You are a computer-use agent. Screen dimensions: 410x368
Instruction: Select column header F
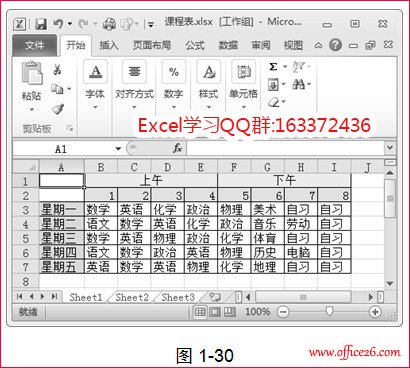coord(234,167)
